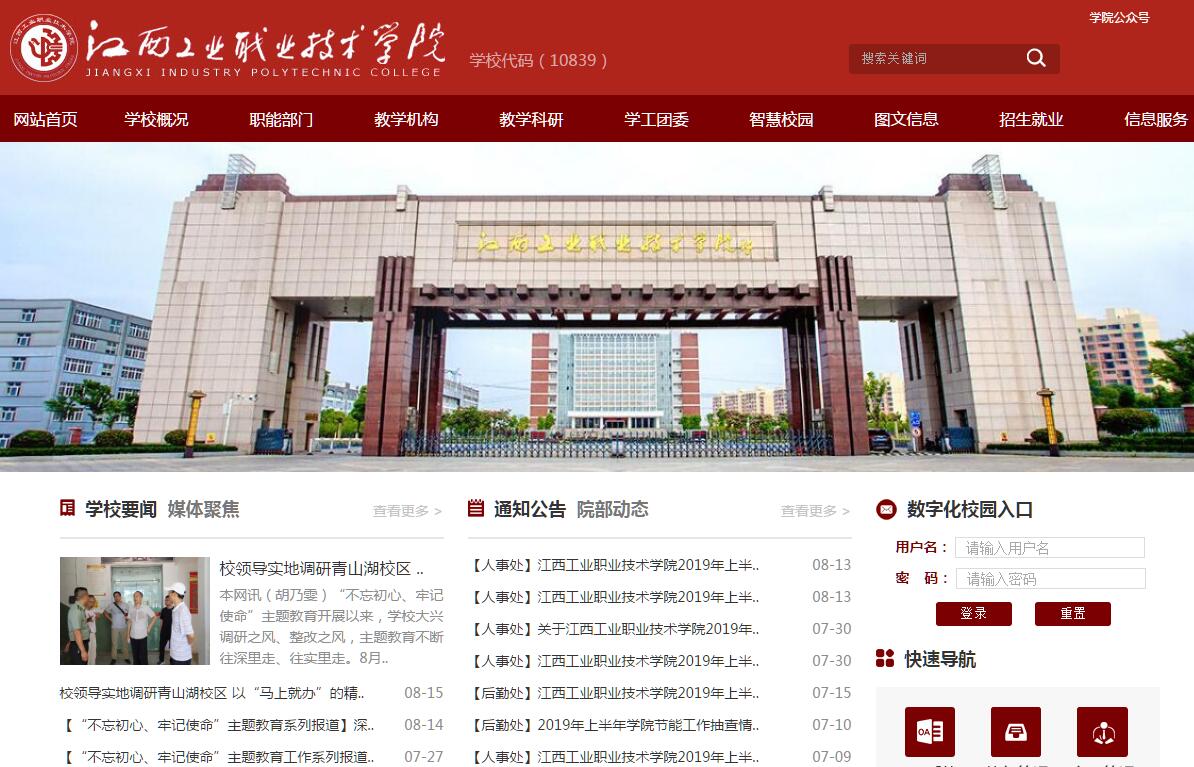The height and width of the screenshot is (767, 1194).
Task: Click the search magnifier icon
Action: pos(1035,58)
